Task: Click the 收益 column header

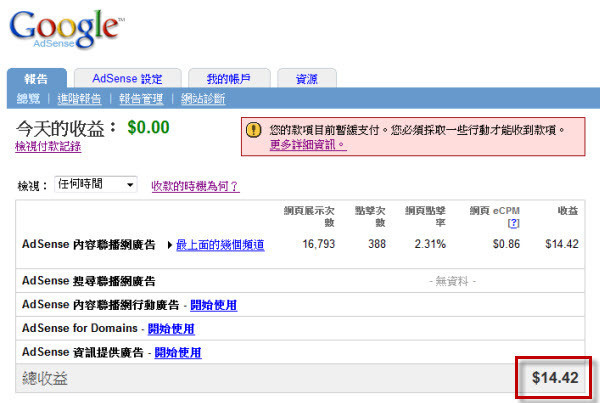Action: 568,210
